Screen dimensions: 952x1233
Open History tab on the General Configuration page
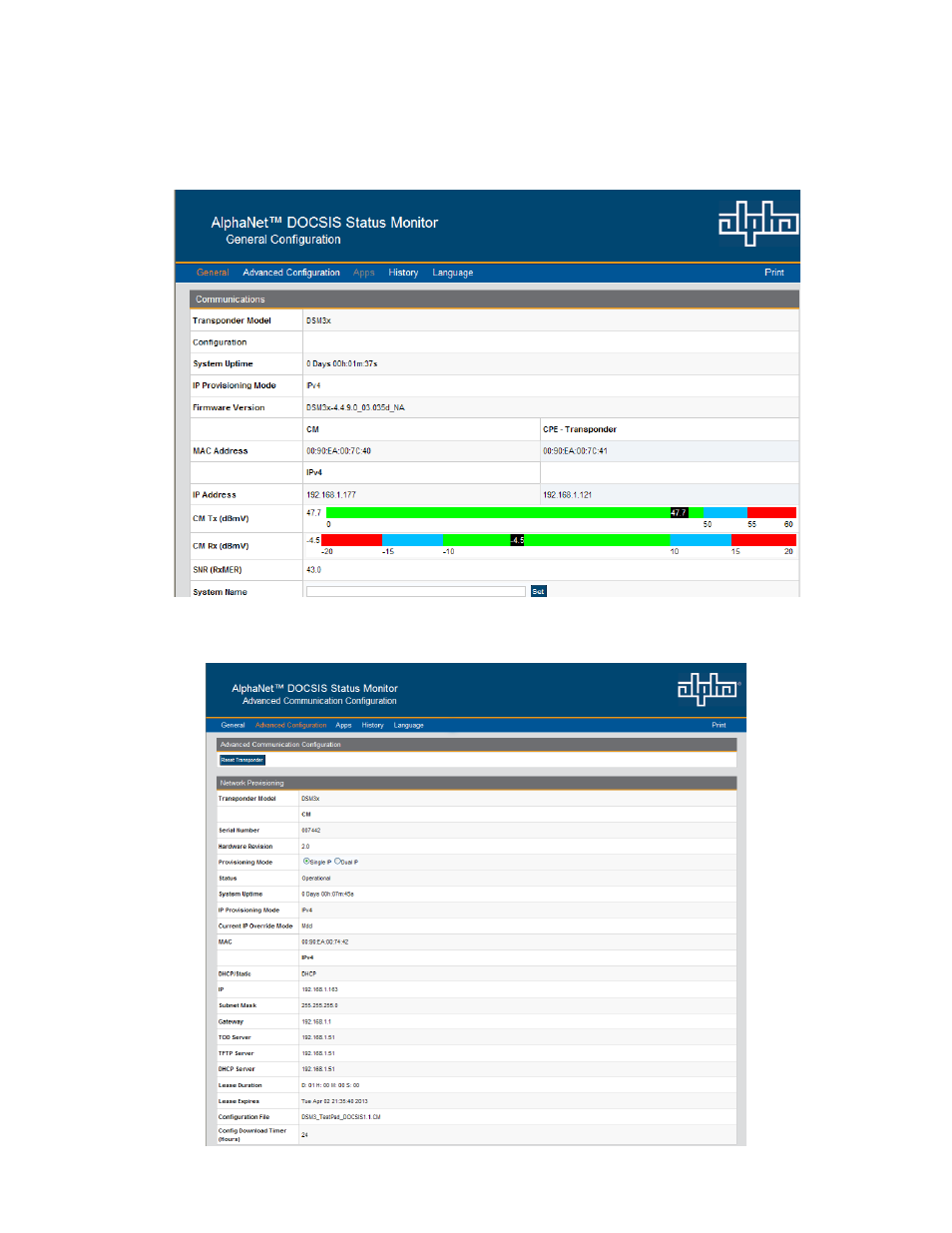403,273
